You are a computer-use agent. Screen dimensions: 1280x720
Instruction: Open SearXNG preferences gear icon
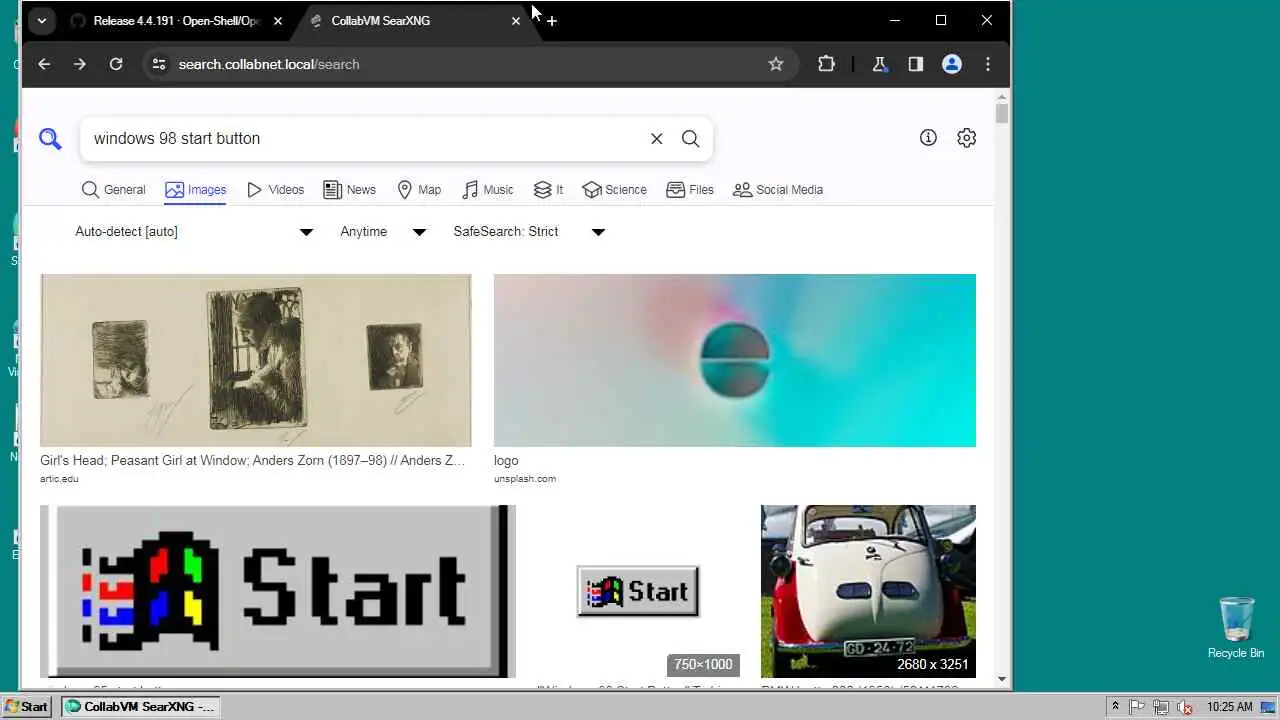[966, 138]
